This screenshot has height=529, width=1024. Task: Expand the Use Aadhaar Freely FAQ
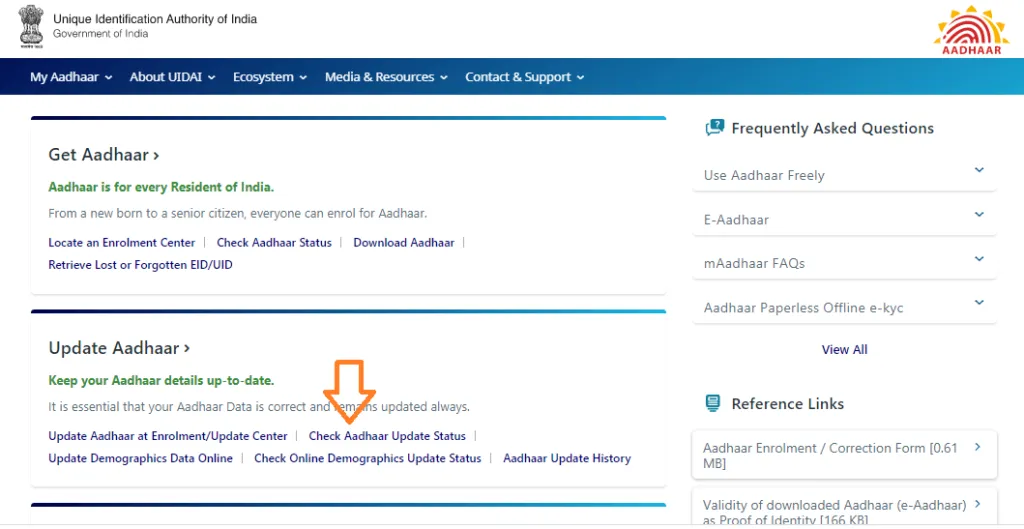click(843, 175)
